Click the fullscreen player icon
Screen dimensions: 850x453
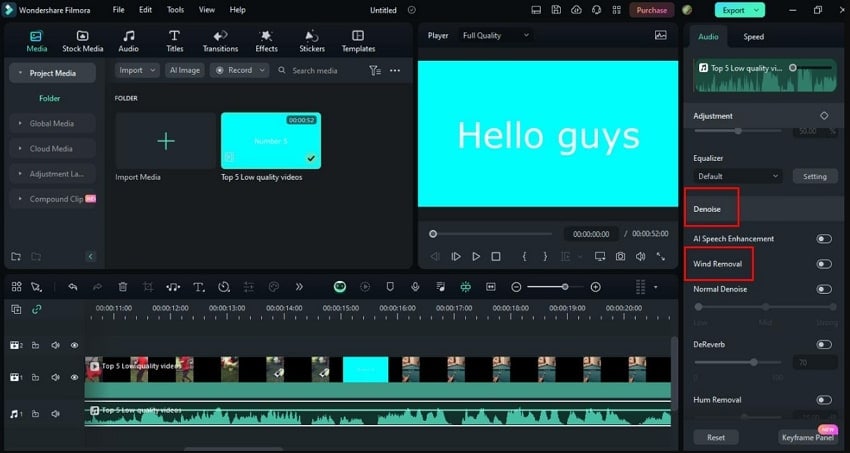click(x=660, y=256)
